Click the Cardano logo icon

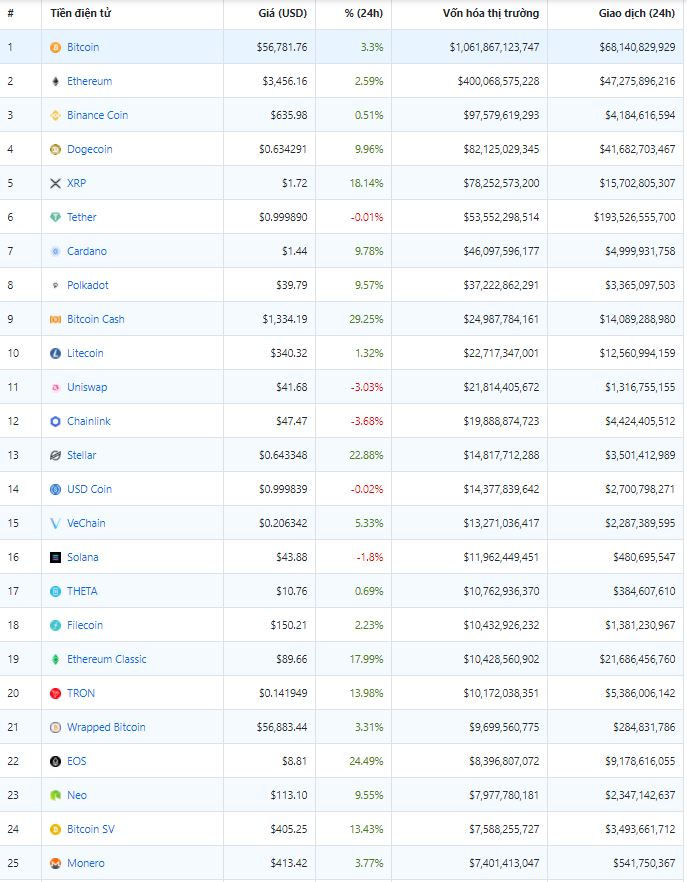[x=55, y=251]
